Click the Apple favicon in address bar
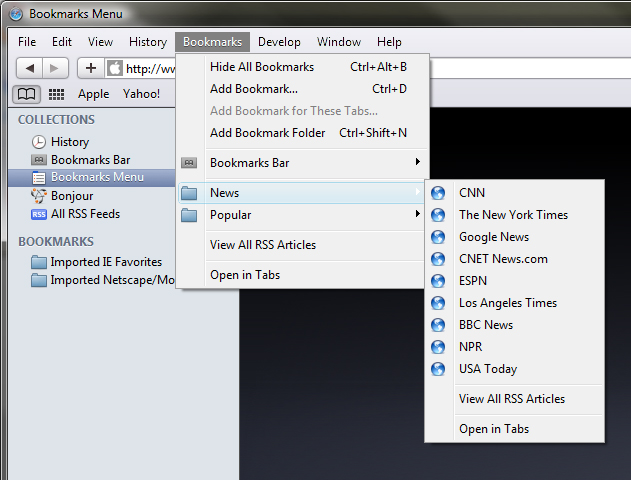The width and height of the screenshot is (631, 480). click(114, 68)
